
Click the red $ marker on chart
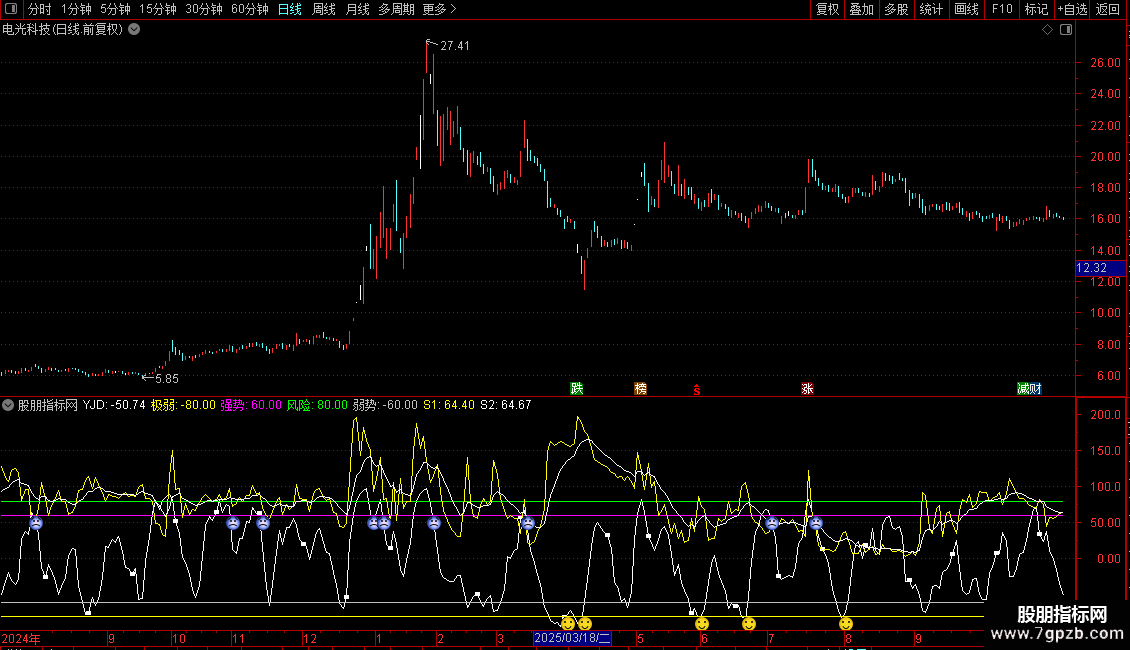point(697,388)
